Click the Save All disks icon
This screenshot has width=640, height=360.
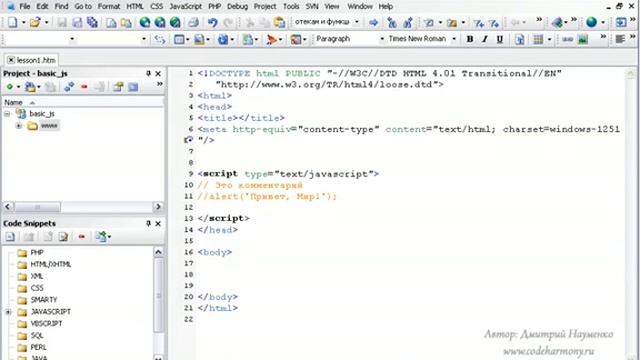92,22
